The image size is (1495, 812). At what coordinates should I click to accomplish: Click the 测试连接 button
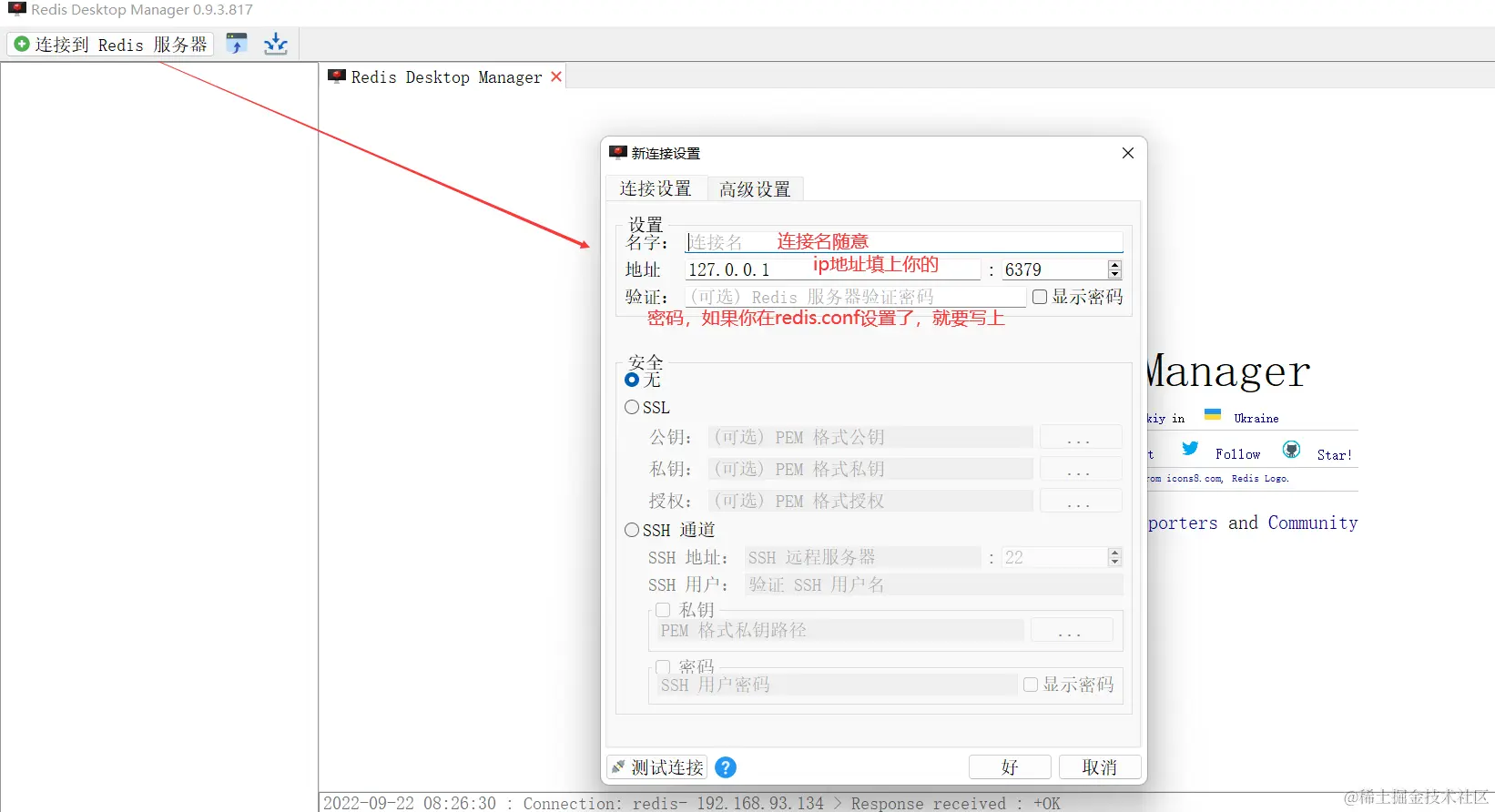coord(657,767)
